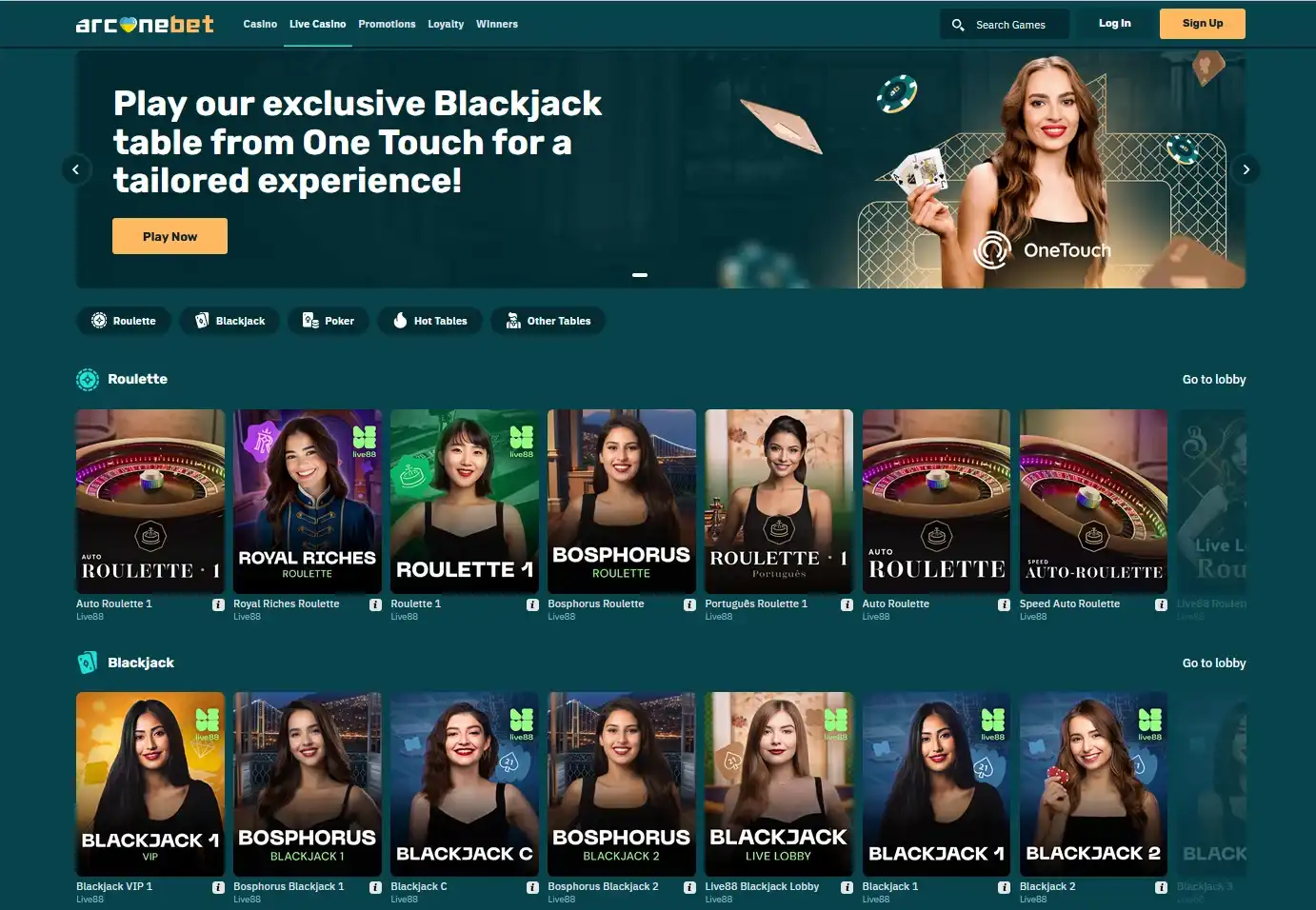Click the Sign Up button

[1202, 24]
